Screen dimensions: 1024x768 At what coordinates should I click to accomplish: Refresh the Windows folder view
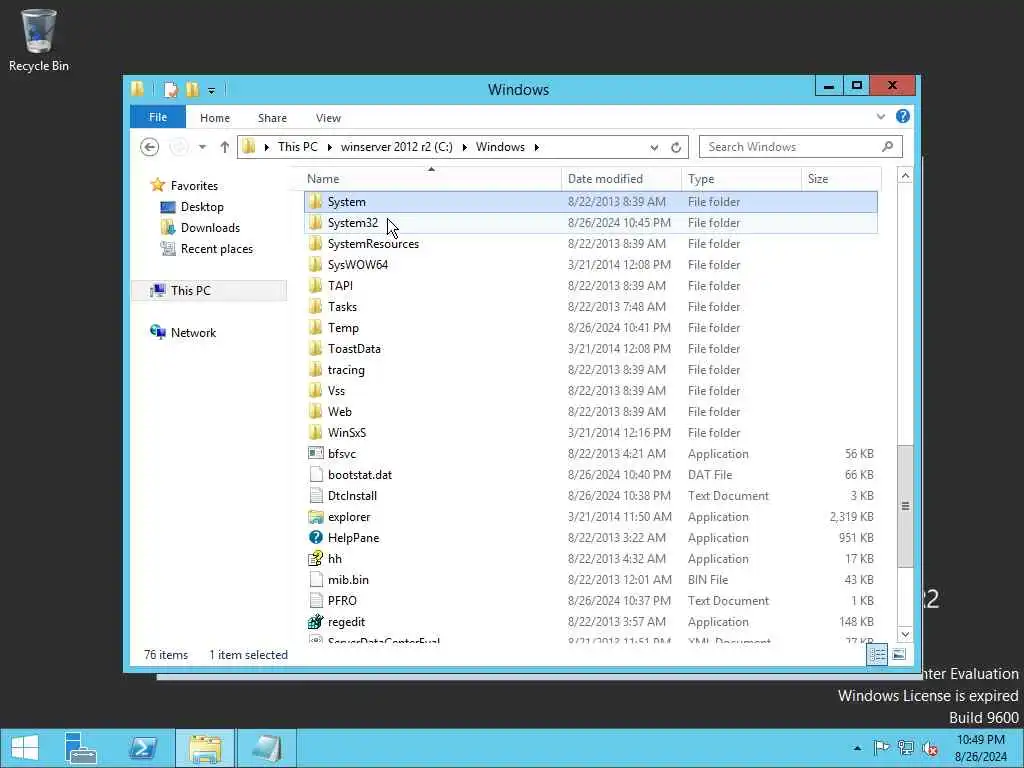(x=676, y=148)
